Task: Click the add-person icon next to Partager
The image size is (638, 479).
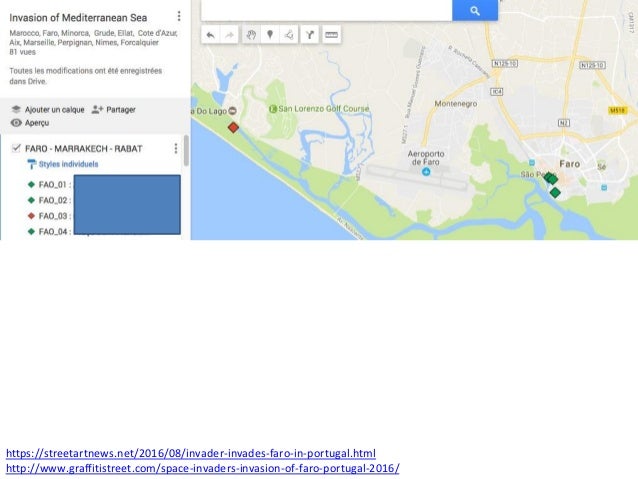Action: pyautogui.click(x=97, y=109)
